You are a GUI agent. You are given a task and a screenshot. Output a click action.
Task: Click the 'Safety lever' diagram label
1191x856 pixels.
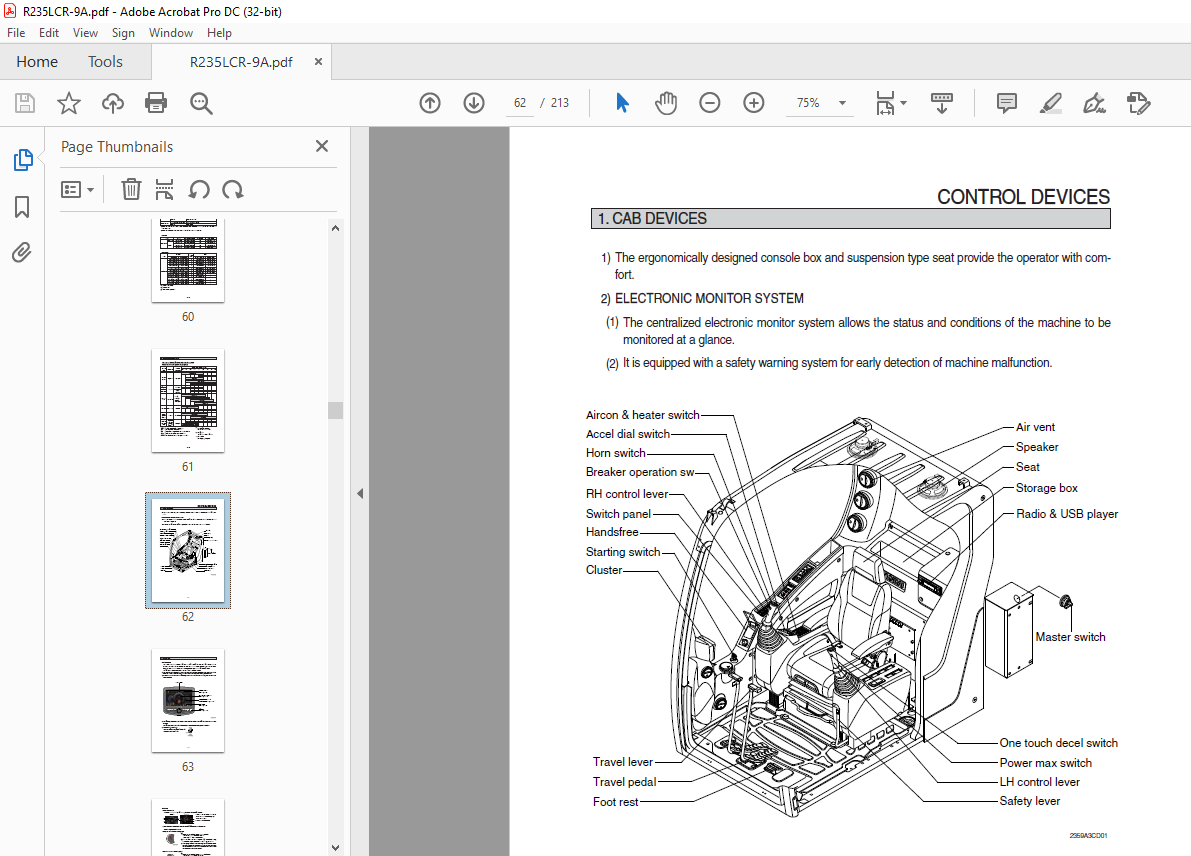(x=1029, y=801)
